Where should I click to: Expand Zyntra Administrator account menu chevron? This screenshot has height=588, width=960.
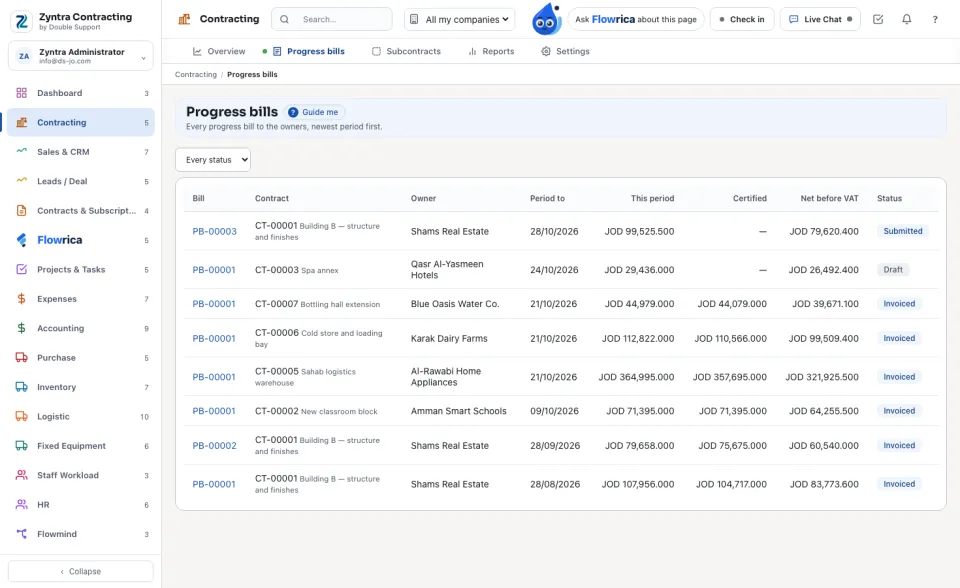(x=143, y=58)
